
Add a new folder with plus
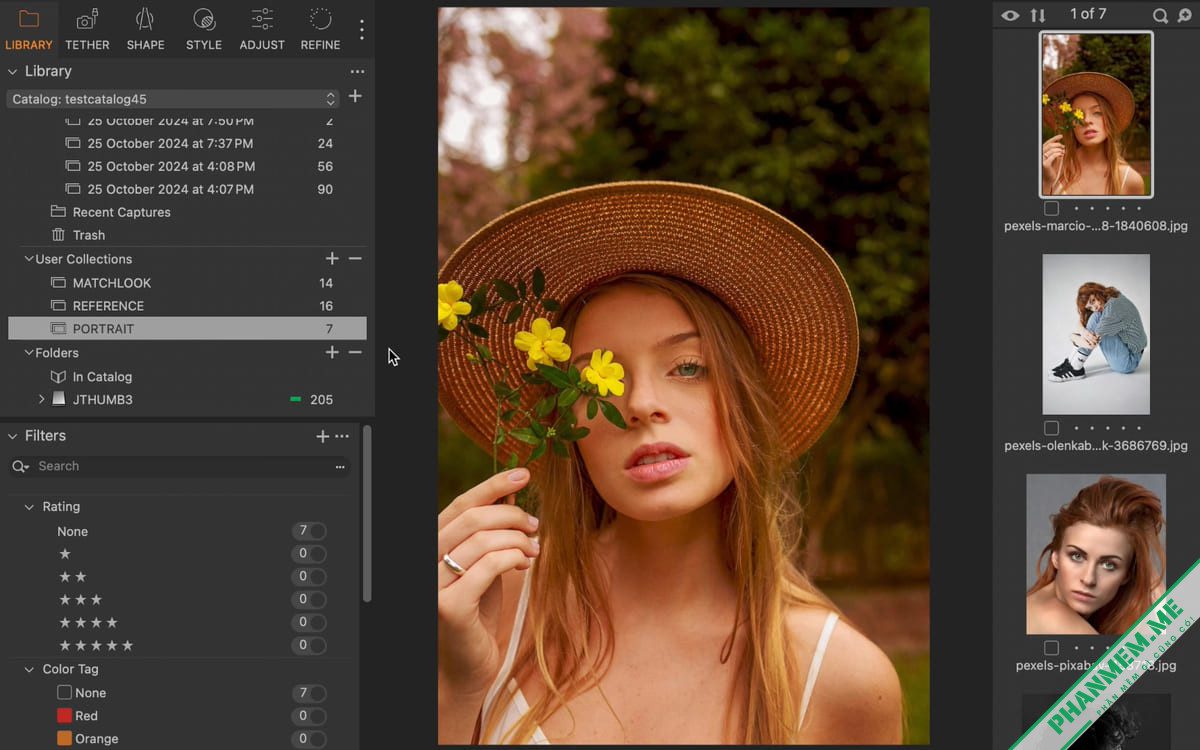pos(332,353)
